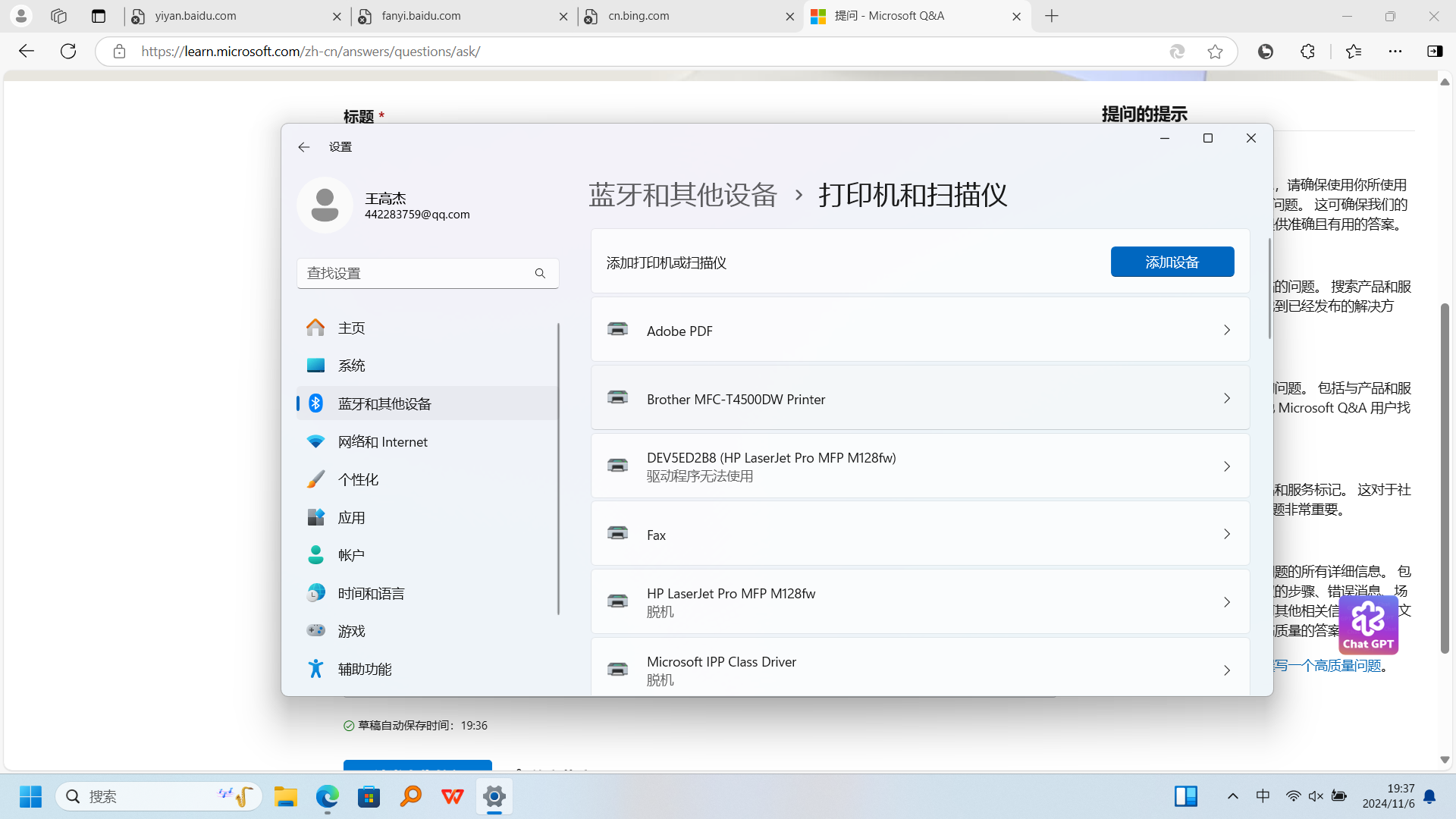
Task: Expand HP LaserJet Pro MFP M128fw entry
Action: (920, 602)
